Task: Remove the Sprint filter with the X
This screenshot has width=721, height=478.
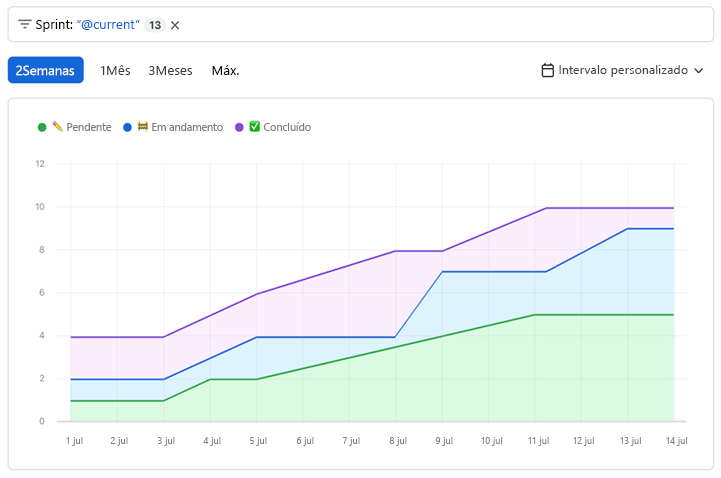Action: pos(175,25)
